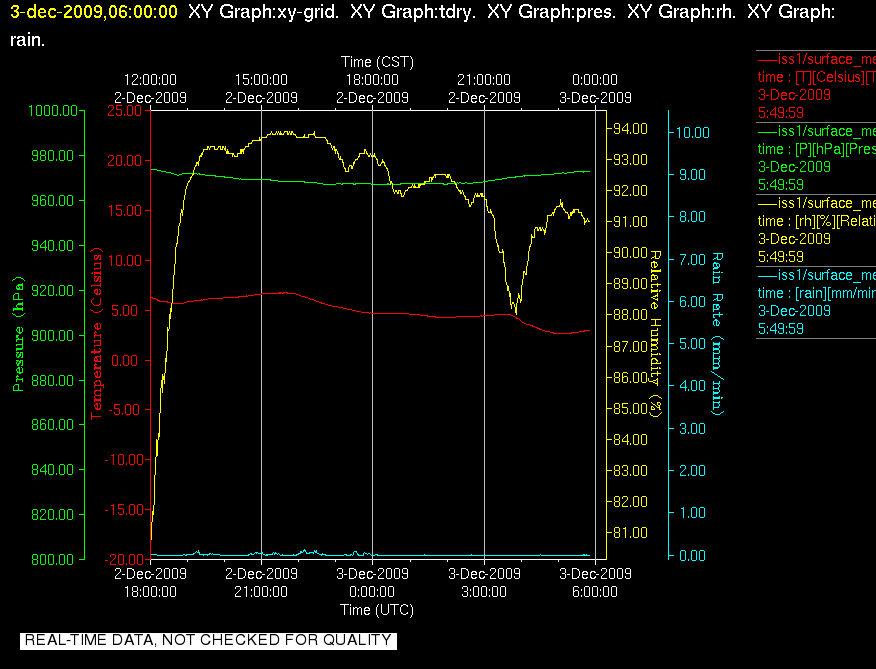Click the 'Relative Humidity (%)' axis label
The height and width of the screenshot is (669, 876).
click(655, 334)
